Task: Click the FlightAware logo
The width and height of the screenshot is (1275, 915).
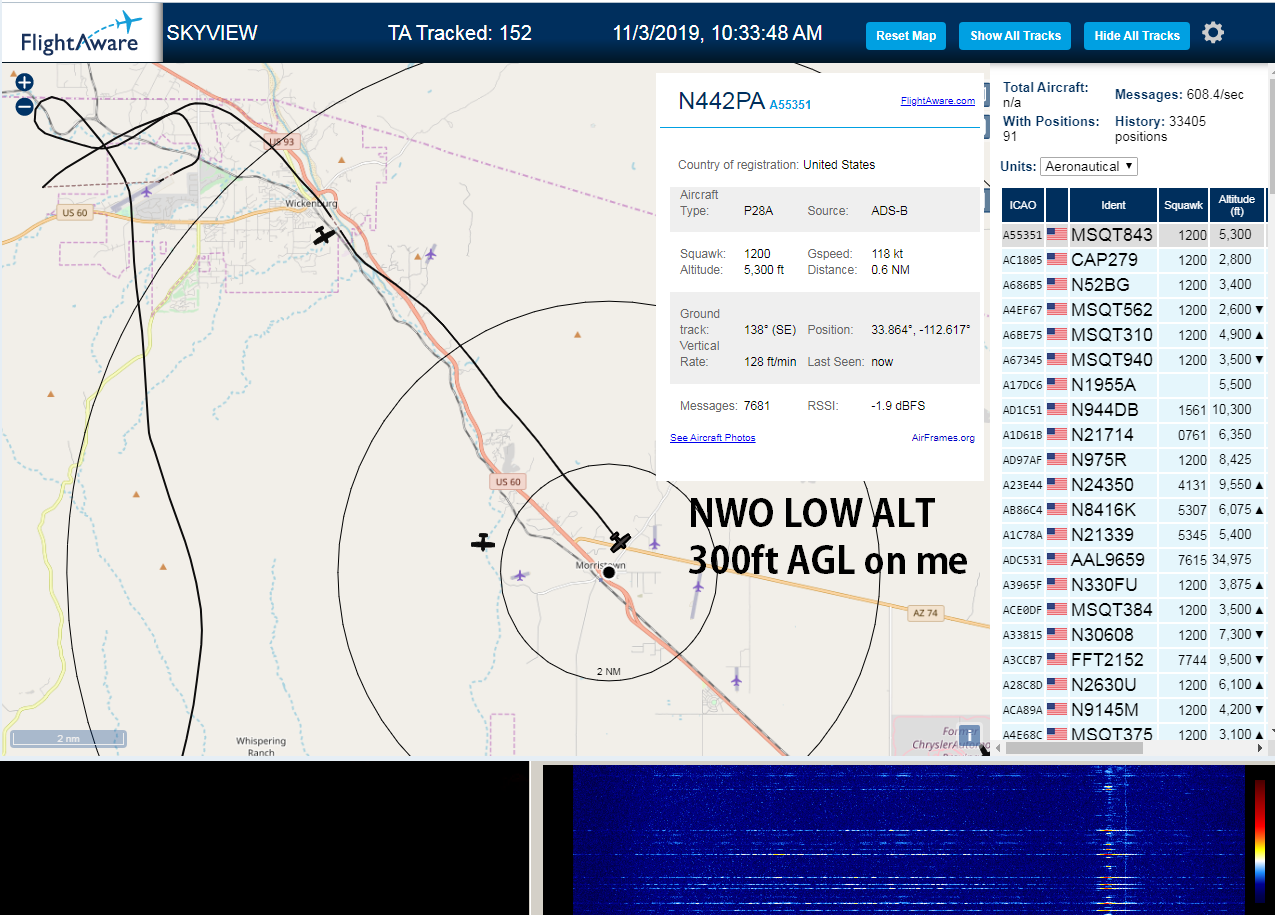Action: 81,33
